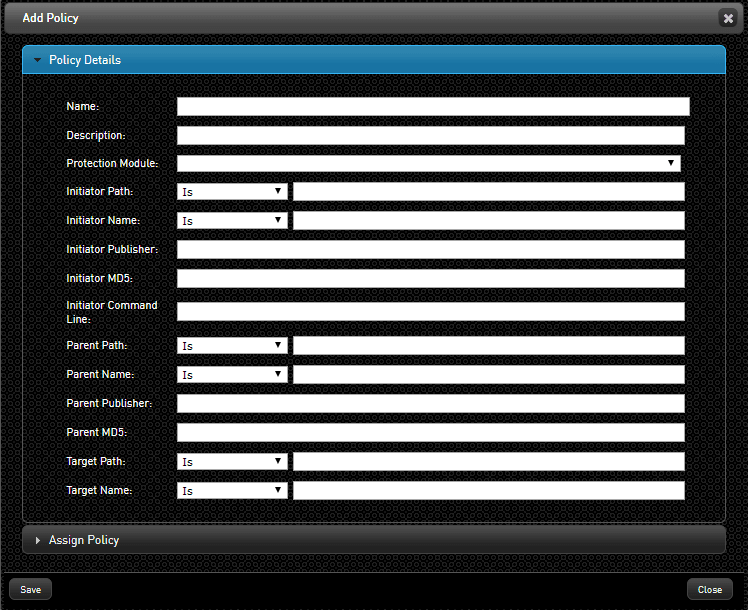Close the Add Policy dialog with X
Viewport: 748px width, 610px height.
click(x=728, y=18)
